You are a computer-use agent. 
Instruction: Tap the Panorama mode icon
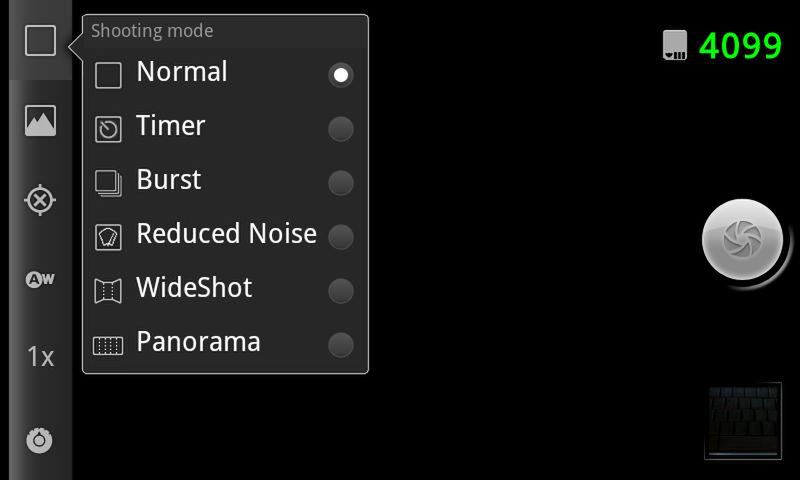click(x=108, y=346)
